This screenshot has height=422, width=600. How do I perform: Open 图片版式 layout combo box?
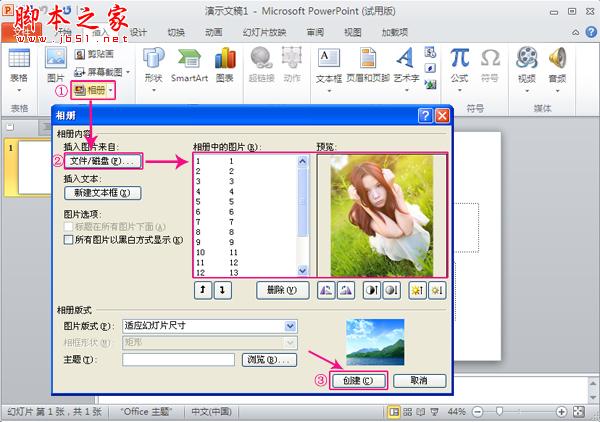tap(210, 326)
